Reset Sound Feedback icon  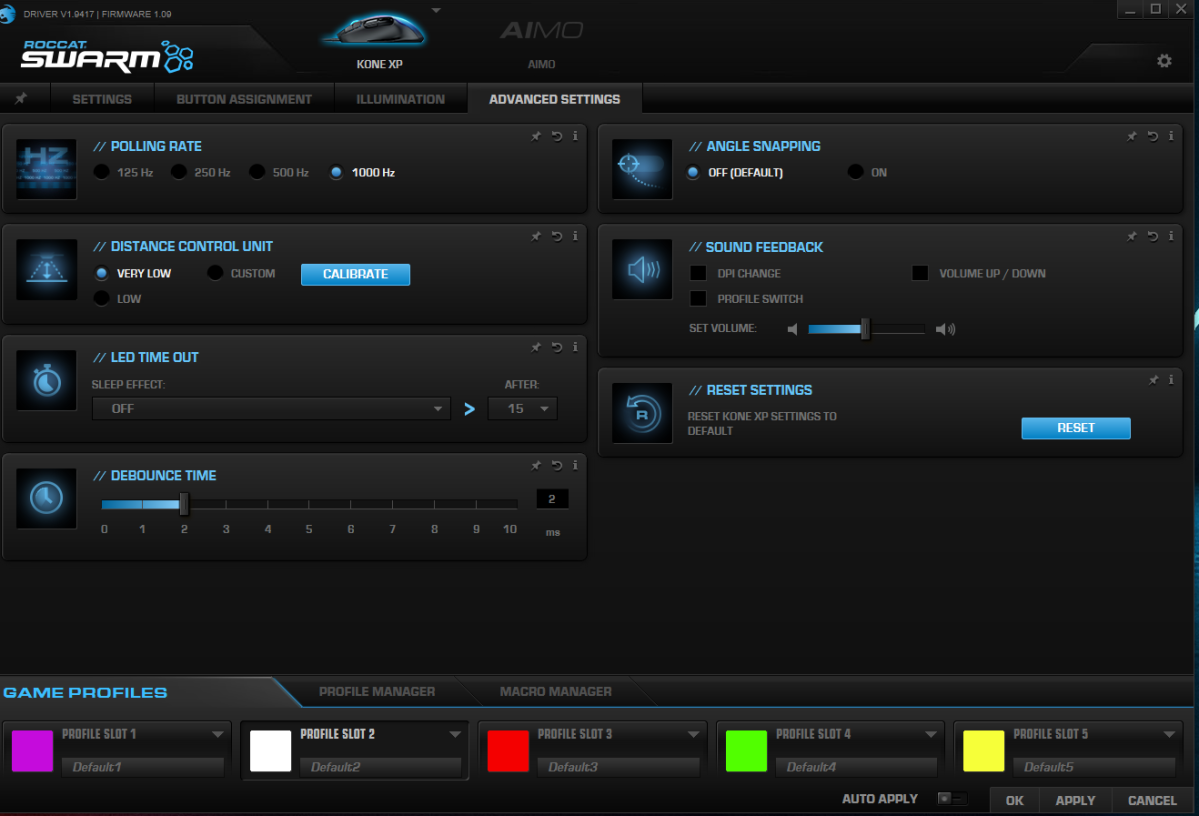tap(1152, 236)
